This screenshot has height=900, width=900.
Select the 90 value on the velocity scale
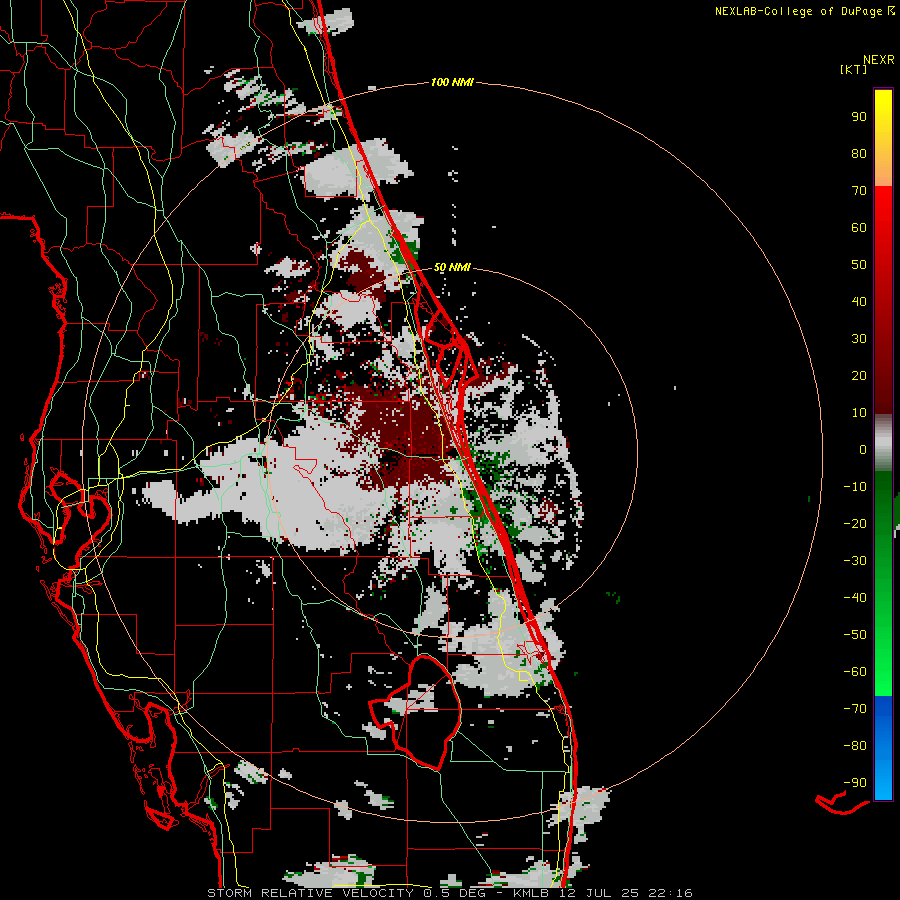pos(859,117)
